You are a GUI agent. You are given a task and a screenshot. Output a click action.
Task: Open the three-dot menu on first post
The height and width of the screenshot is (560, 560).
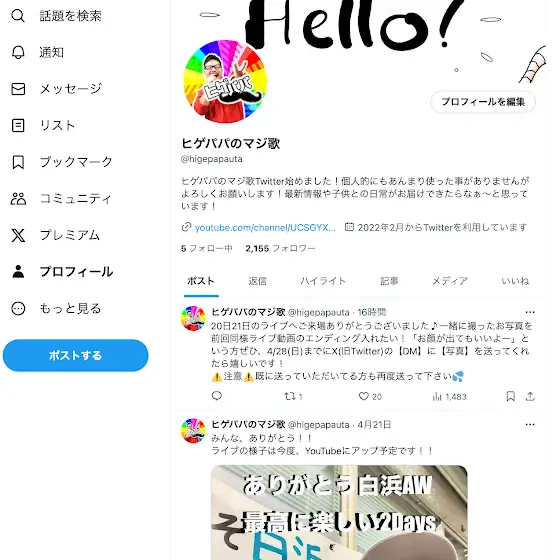click(x=530, y=312)
